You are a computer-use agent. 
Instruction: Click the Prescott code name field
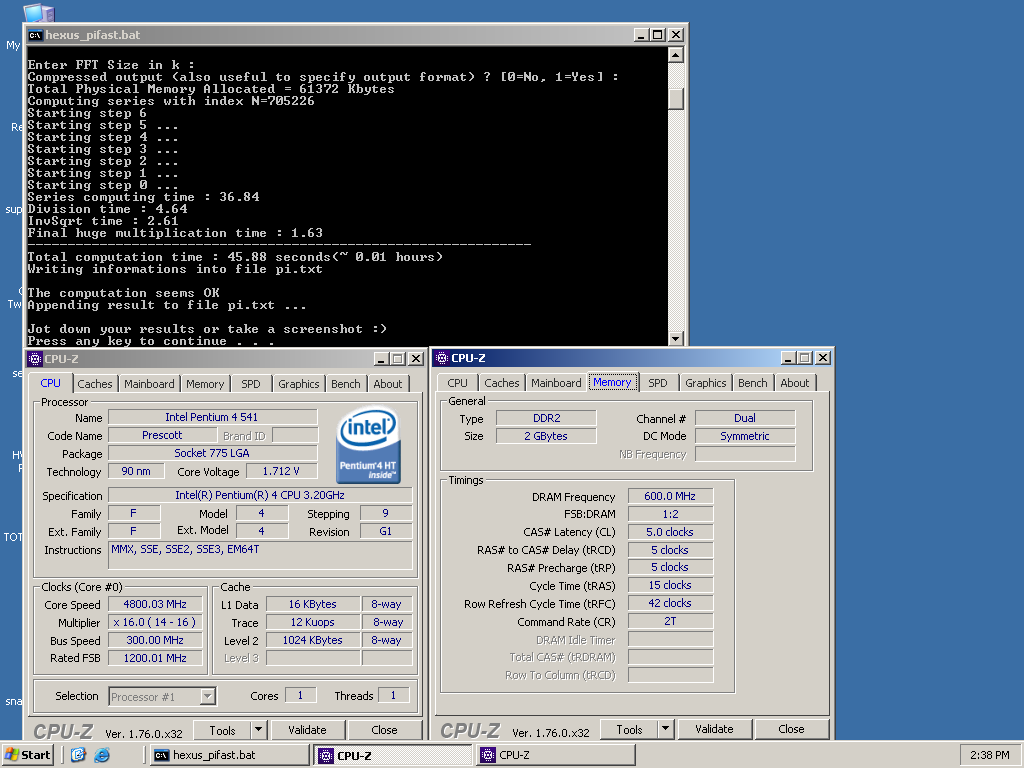[x=162, y=436]
